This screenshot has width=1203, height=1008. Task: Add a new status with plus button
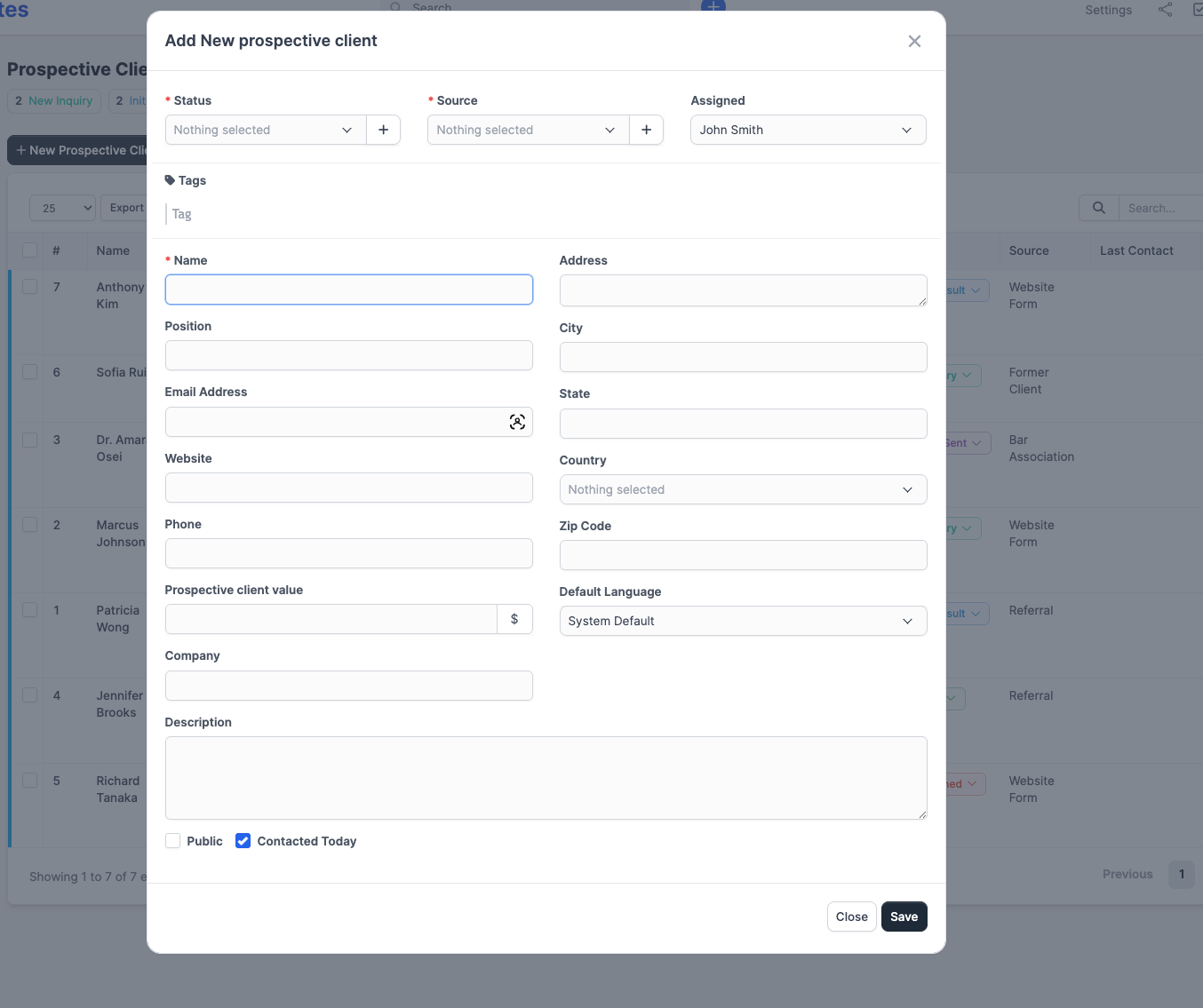coord(383,130)
